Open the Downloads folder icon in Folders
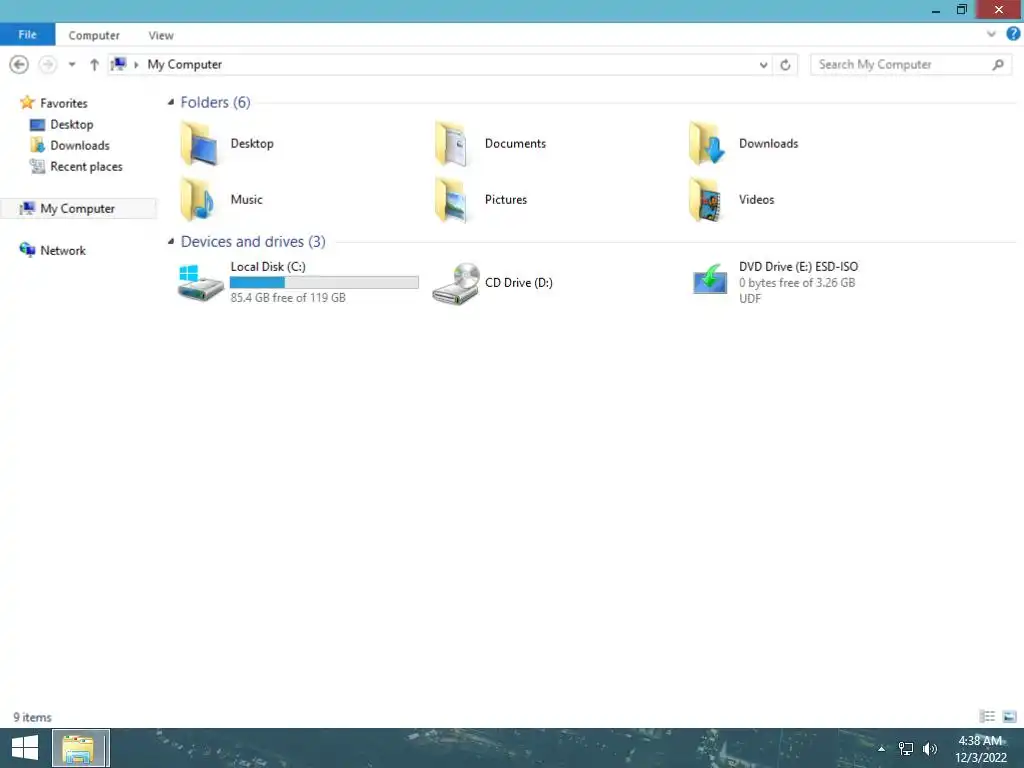The image size is (1024, 768). coord(707,144)
